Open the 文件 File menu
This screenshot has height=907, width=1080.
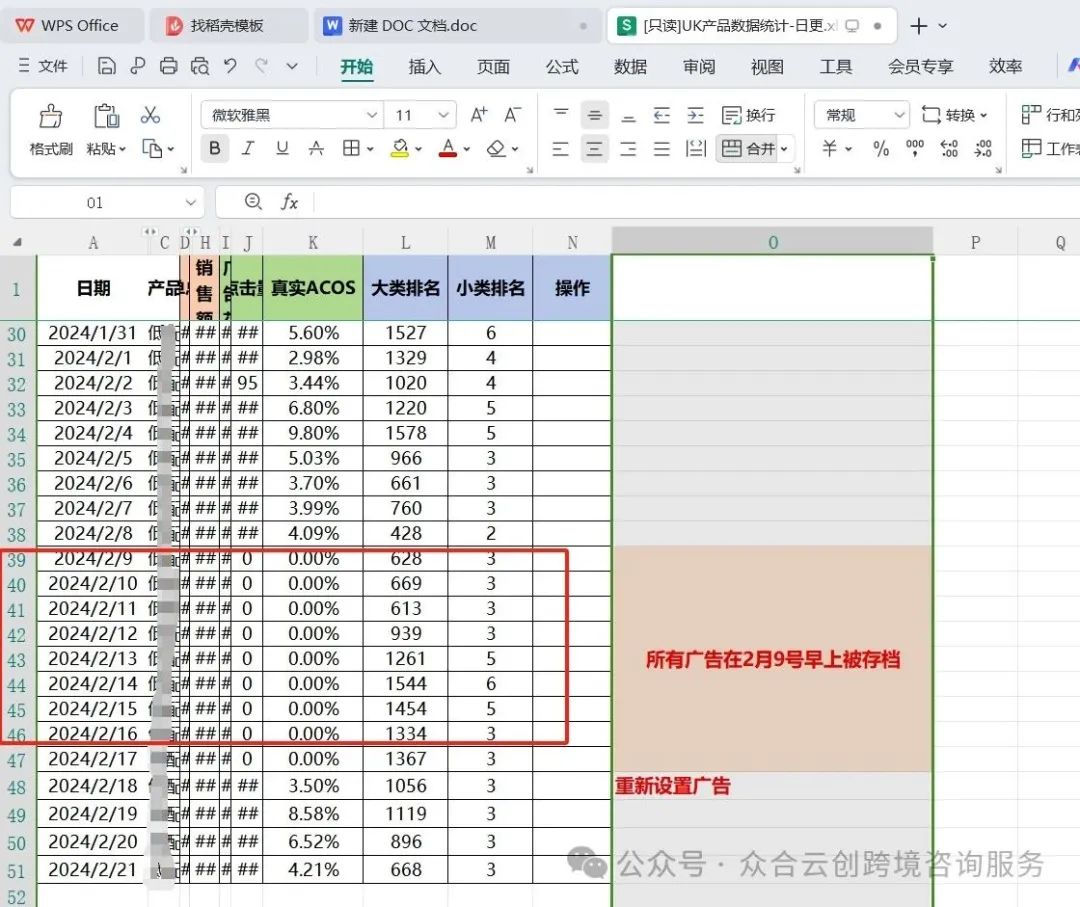click(43, 66)
